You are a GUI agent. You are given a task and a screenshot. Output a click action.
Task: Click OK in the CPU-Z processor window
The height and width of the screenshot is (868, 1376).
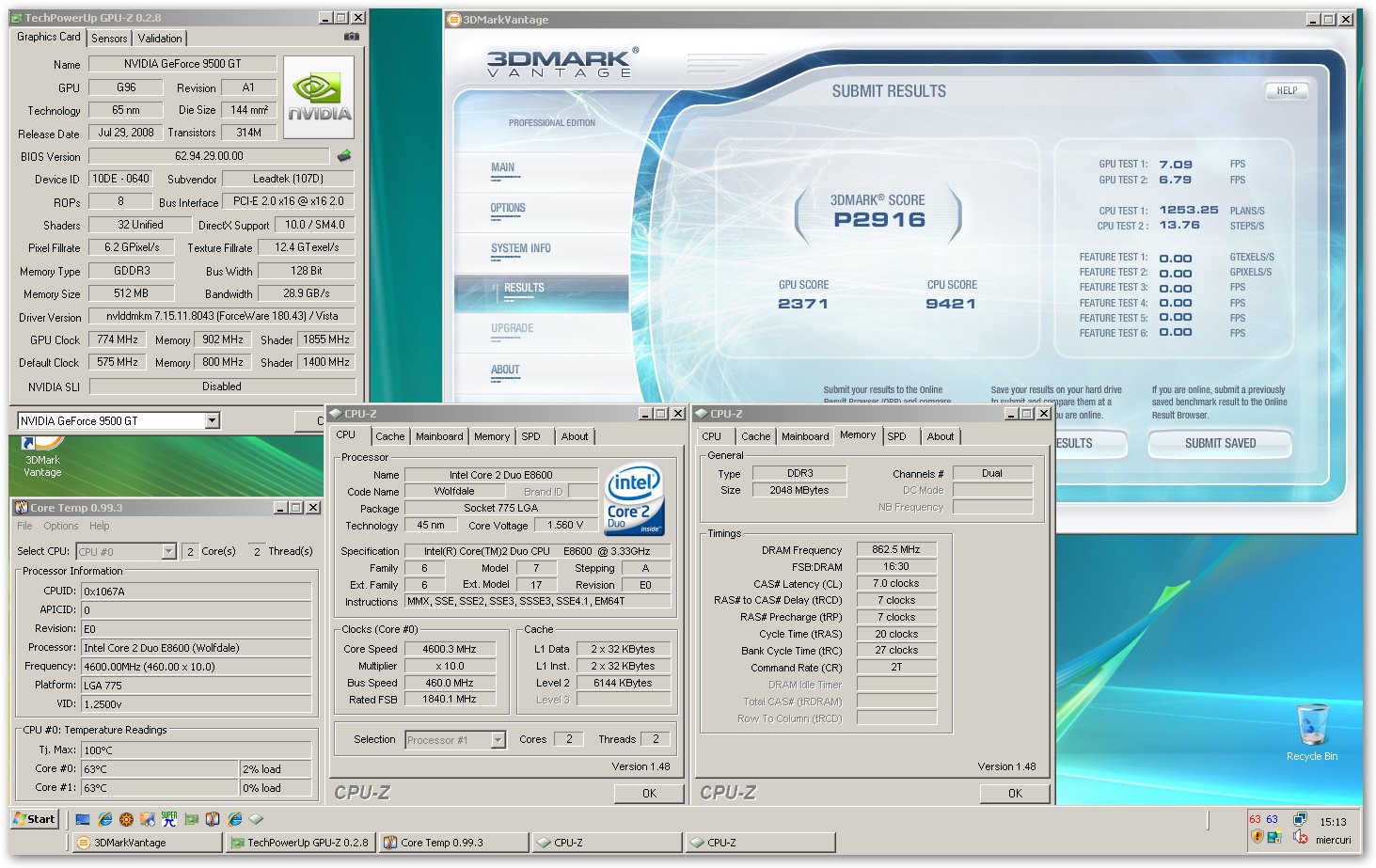point(649,793)
